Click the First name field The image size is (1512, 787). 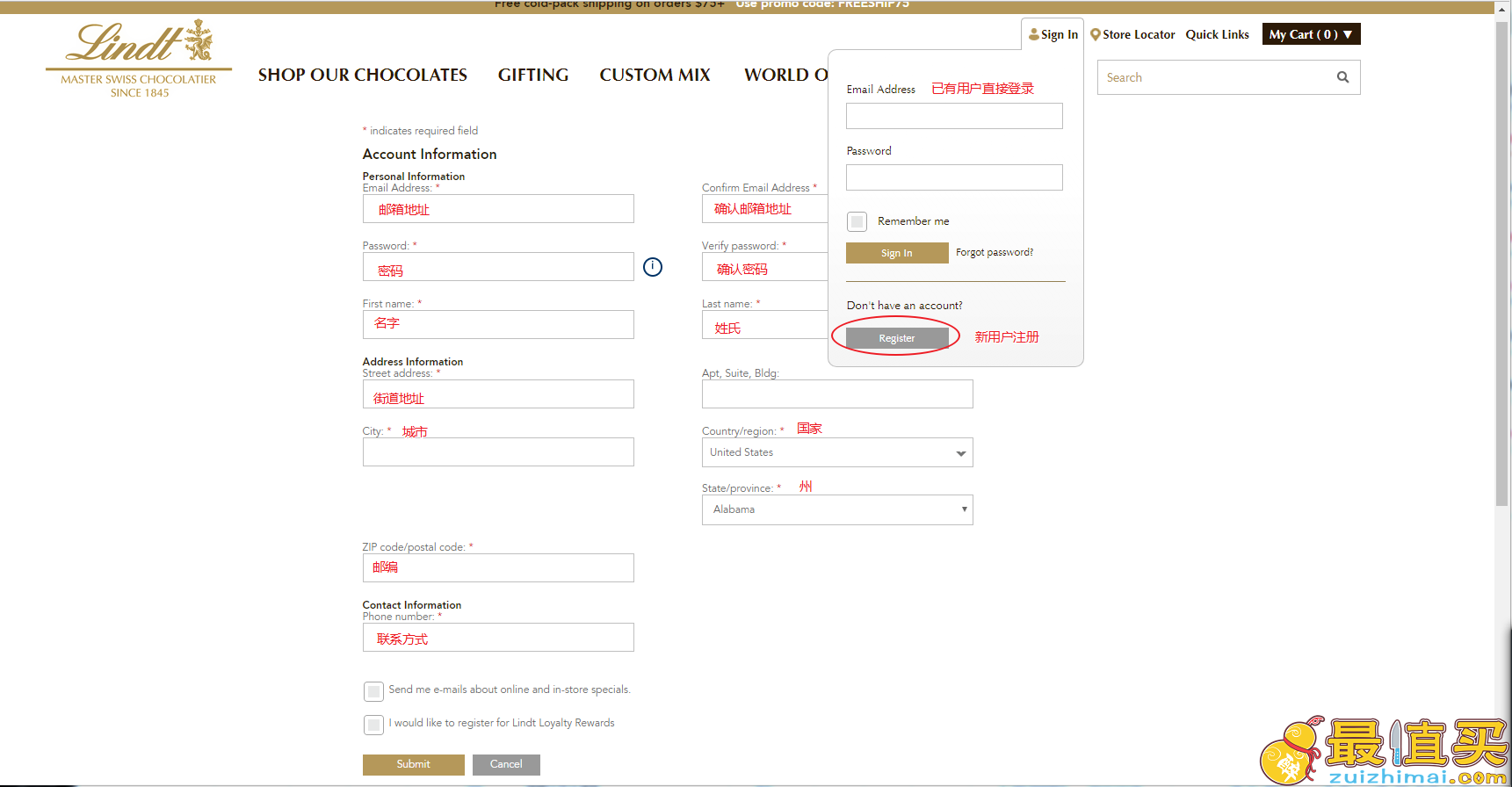(x=498, y=325)
